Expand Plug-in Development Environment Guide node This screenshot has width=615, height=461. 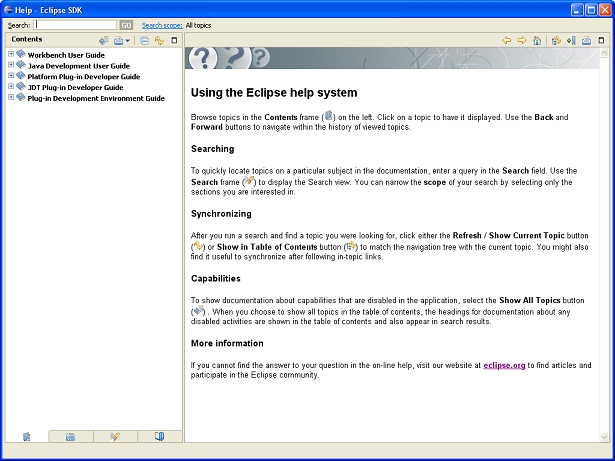(x=11, y=97)
